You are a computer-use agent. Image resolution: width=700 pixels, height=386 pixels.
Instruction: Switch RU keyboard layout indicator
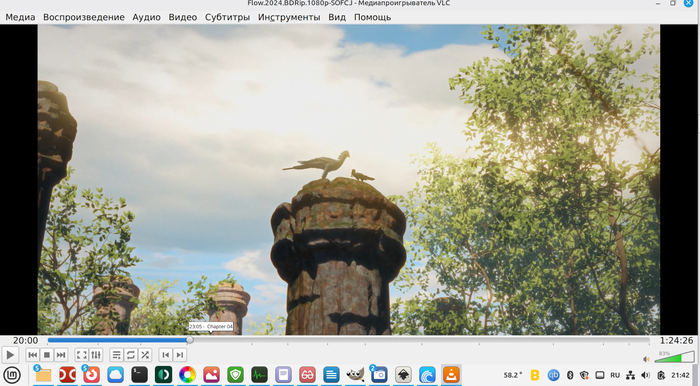615,375
